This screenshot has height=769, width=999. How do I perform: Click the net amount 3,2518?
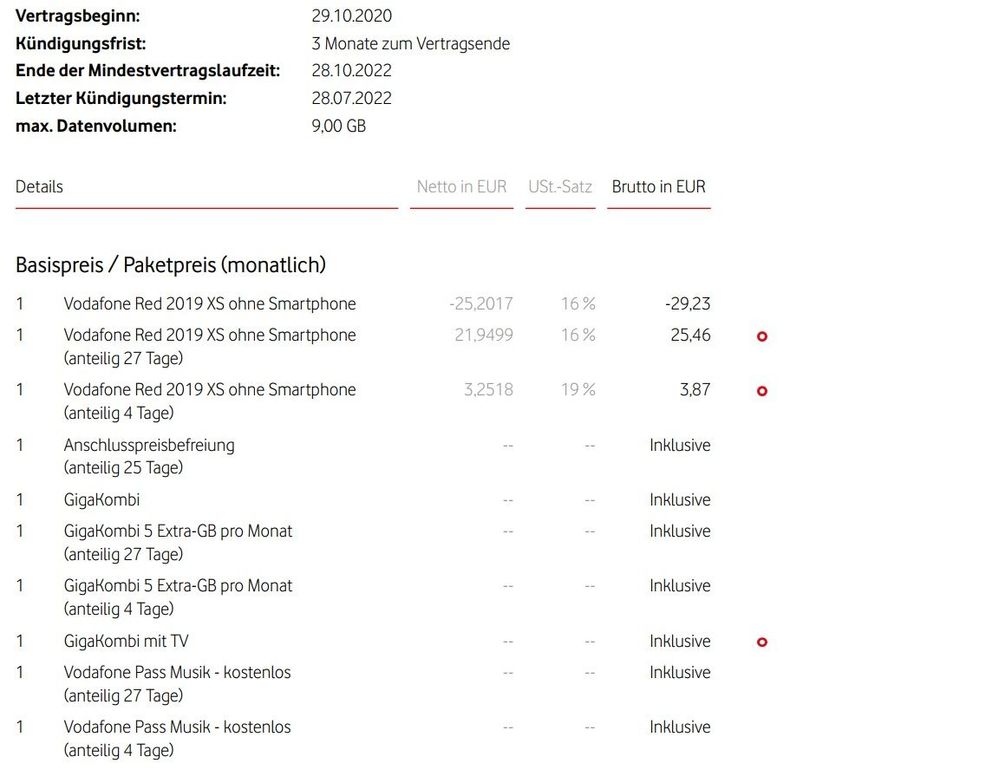[x=488, y=390]
